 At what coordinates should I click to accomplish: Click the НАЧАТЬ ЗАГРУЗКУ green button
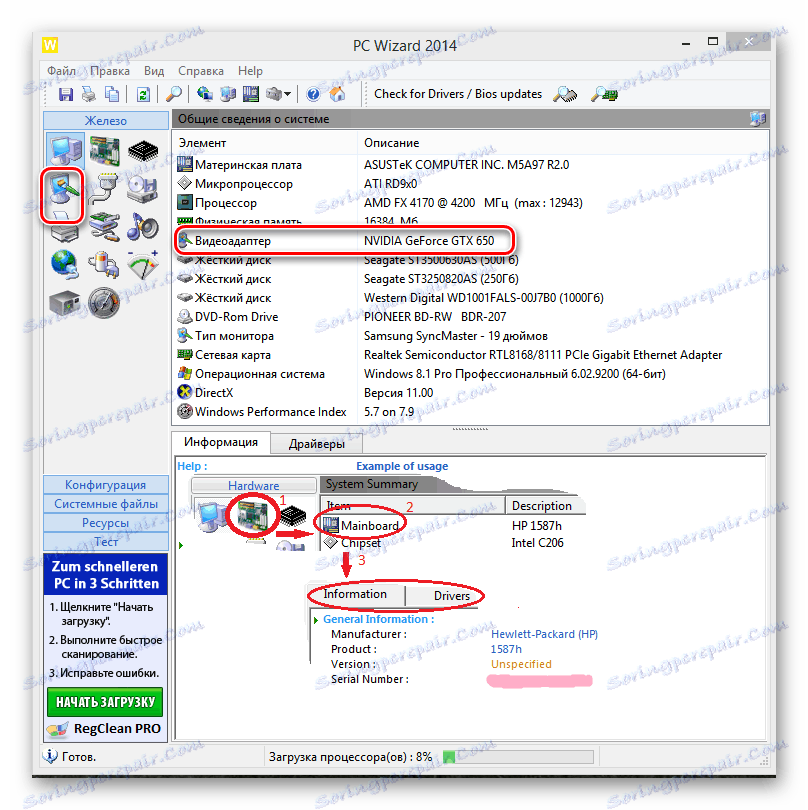(x=105, y=702)
